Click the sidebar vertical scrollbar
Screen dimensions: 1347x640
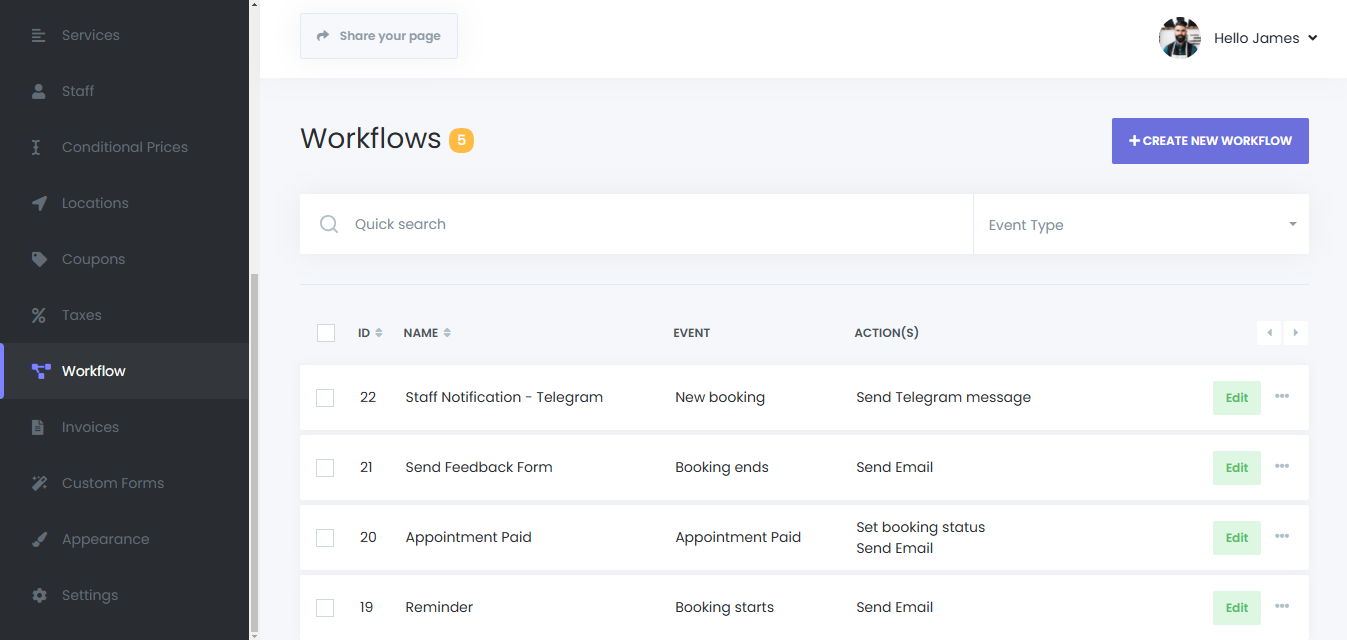point(254,450)
